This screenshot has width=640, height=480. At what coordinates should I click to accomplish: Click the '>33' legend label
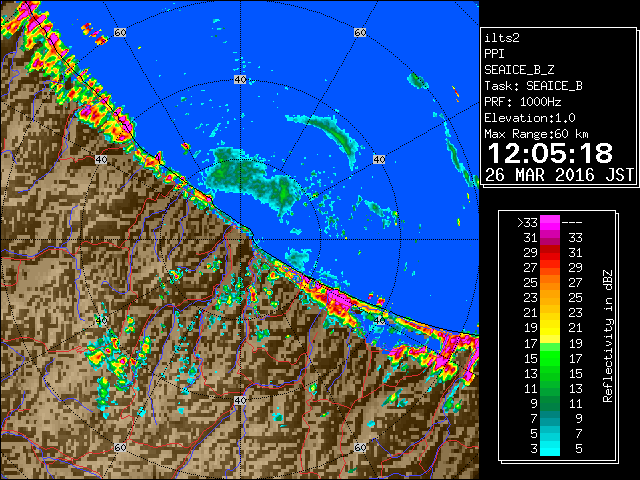527,222
